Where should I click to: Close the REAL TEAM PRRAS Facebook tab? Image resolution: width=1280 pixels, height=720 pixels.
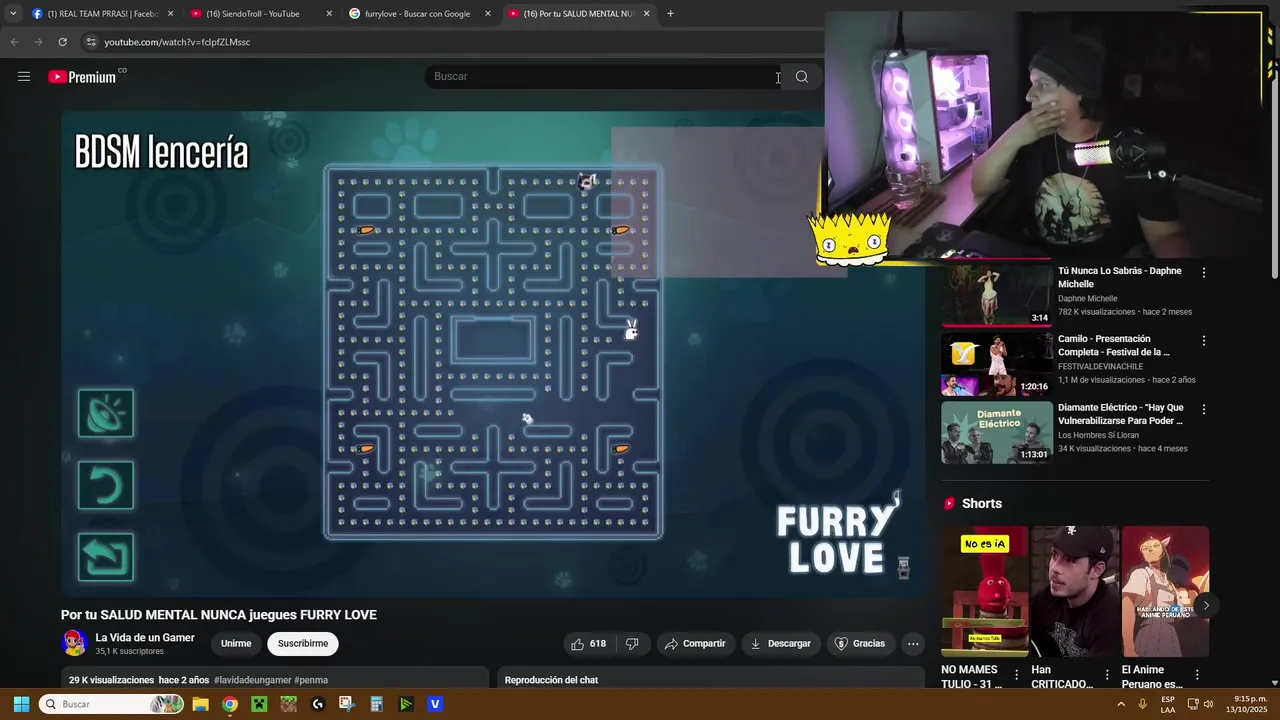click(170, 14)
